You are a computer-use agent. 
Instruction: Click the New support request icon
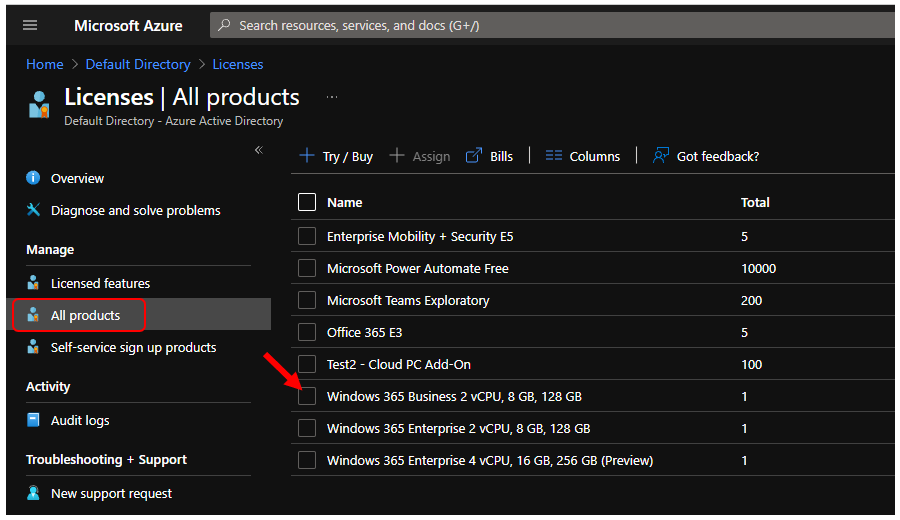click(33, 493)
